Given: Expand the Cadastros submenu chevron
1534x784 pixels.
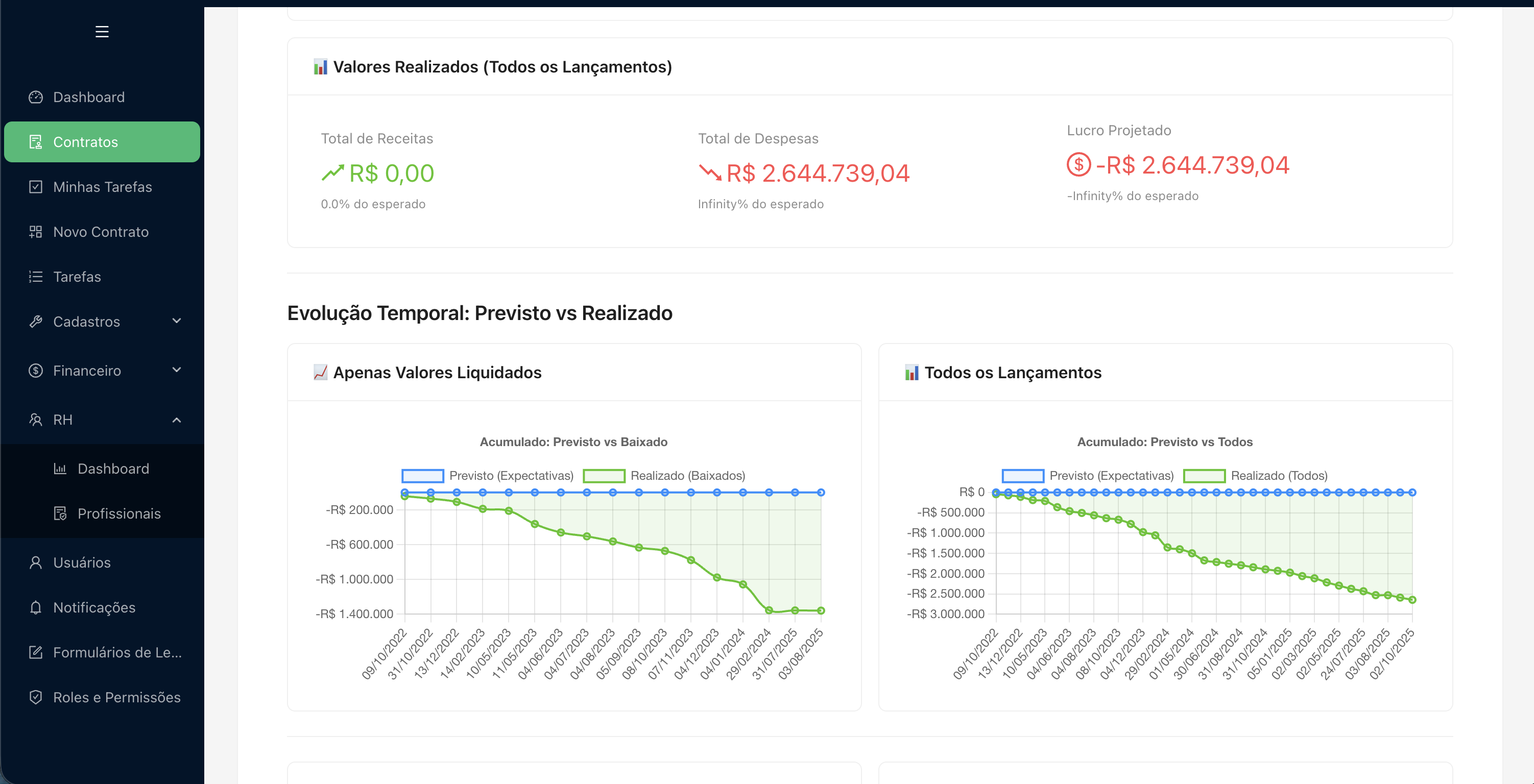Looking at the screenshot, I should pos(177,322).
